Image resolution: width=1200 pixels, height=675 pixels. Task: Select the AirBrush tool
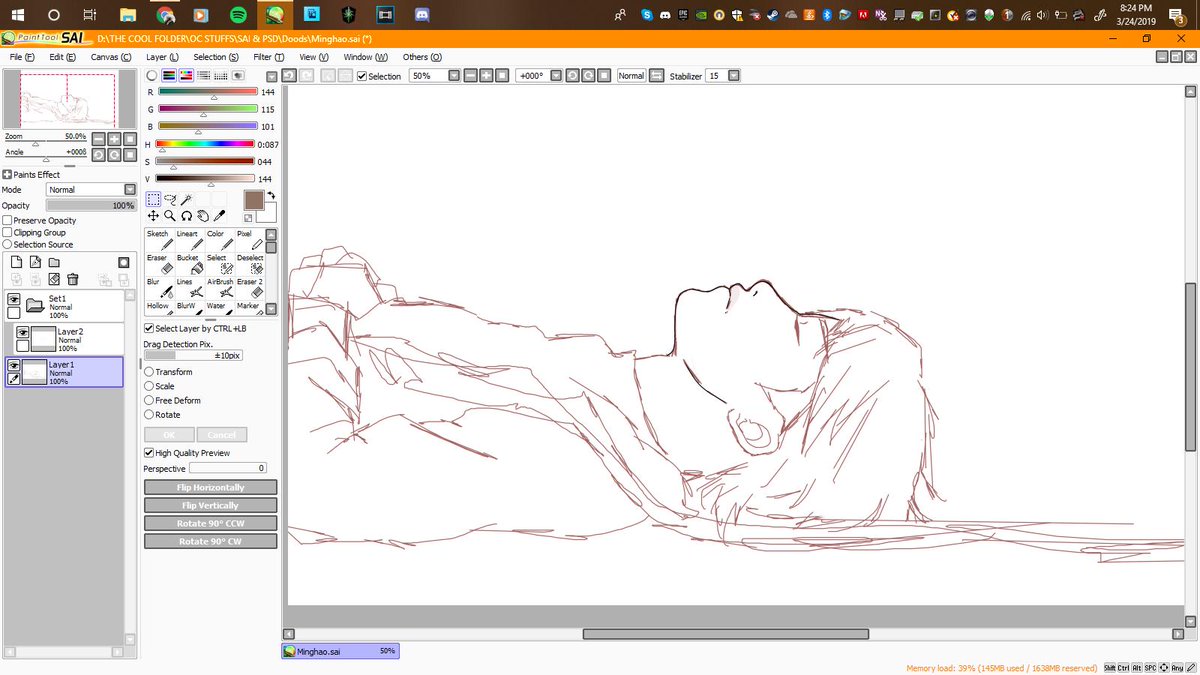pyautogui.click(x=219, y=288)
